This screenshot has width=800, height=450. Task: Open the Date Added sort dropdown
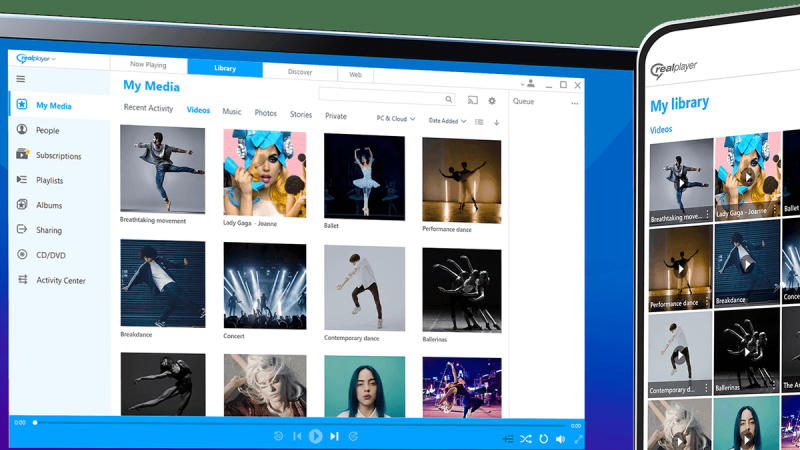447,121
